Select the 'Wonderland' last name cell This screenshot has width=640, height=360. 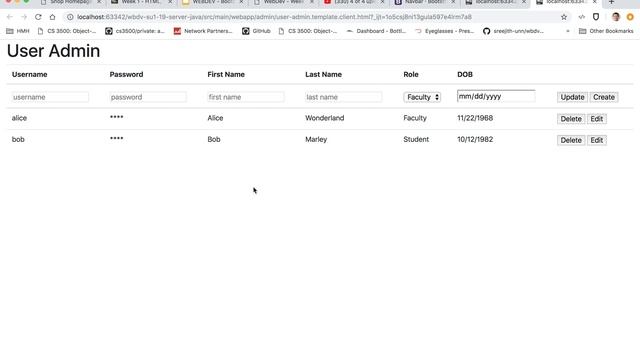click(x=324, y=118)
